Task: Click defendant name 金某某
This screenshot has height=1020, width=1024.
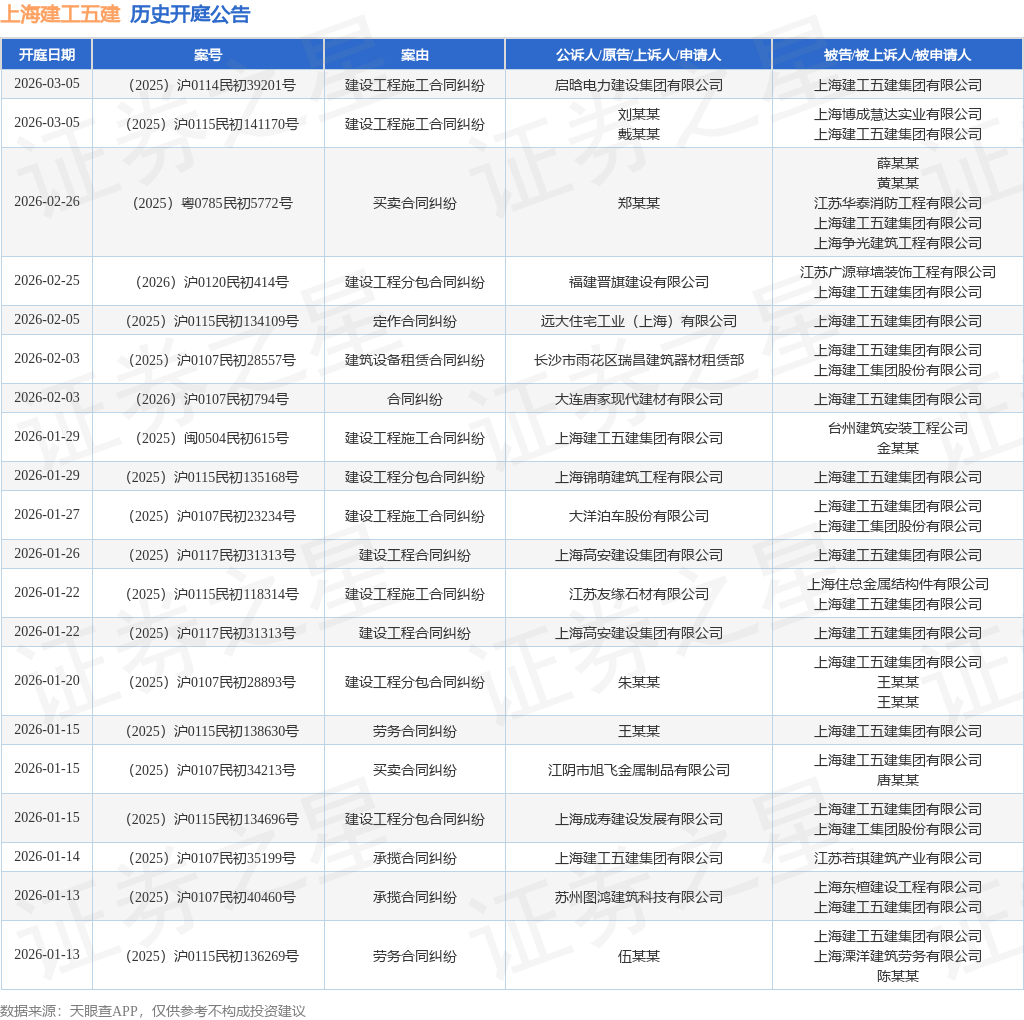Action: click(897, 448)
